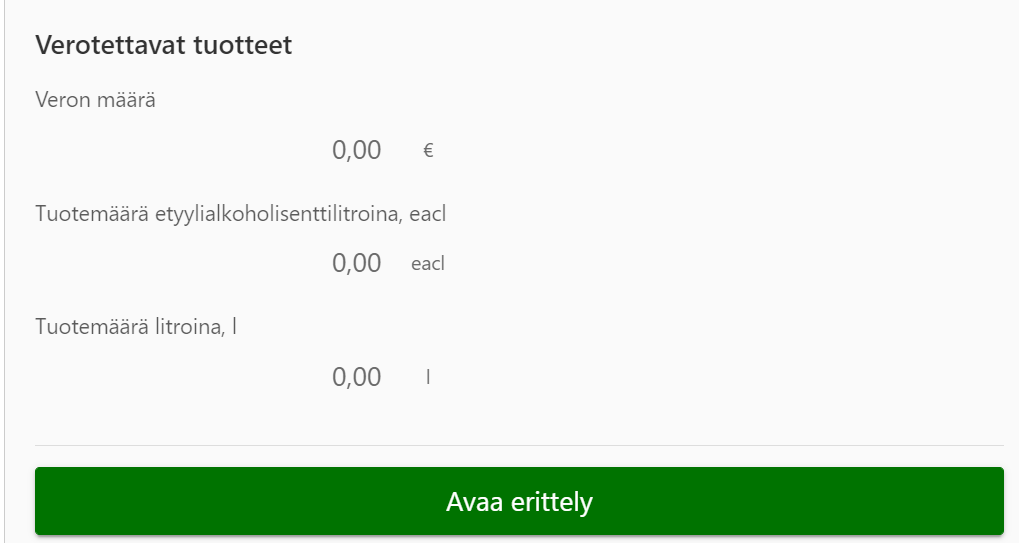The height and width of the screenshot is (543, 1019).
Task: Click the word erittely on the green button
Action: pos(552,501)
